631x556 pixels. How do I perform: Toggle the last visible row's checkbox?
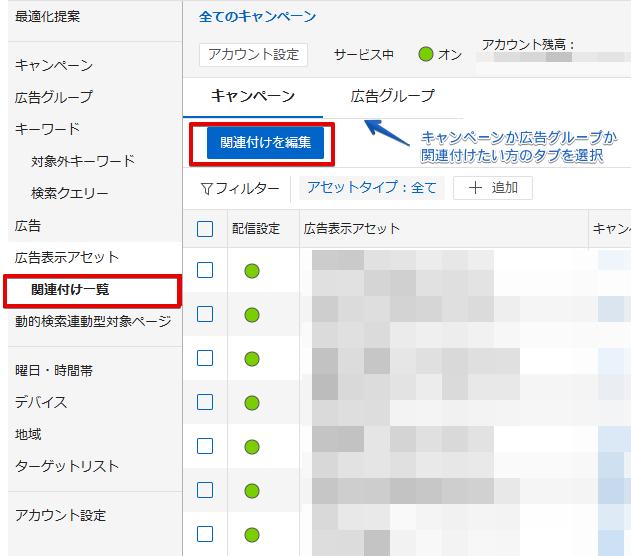point(205,534)
